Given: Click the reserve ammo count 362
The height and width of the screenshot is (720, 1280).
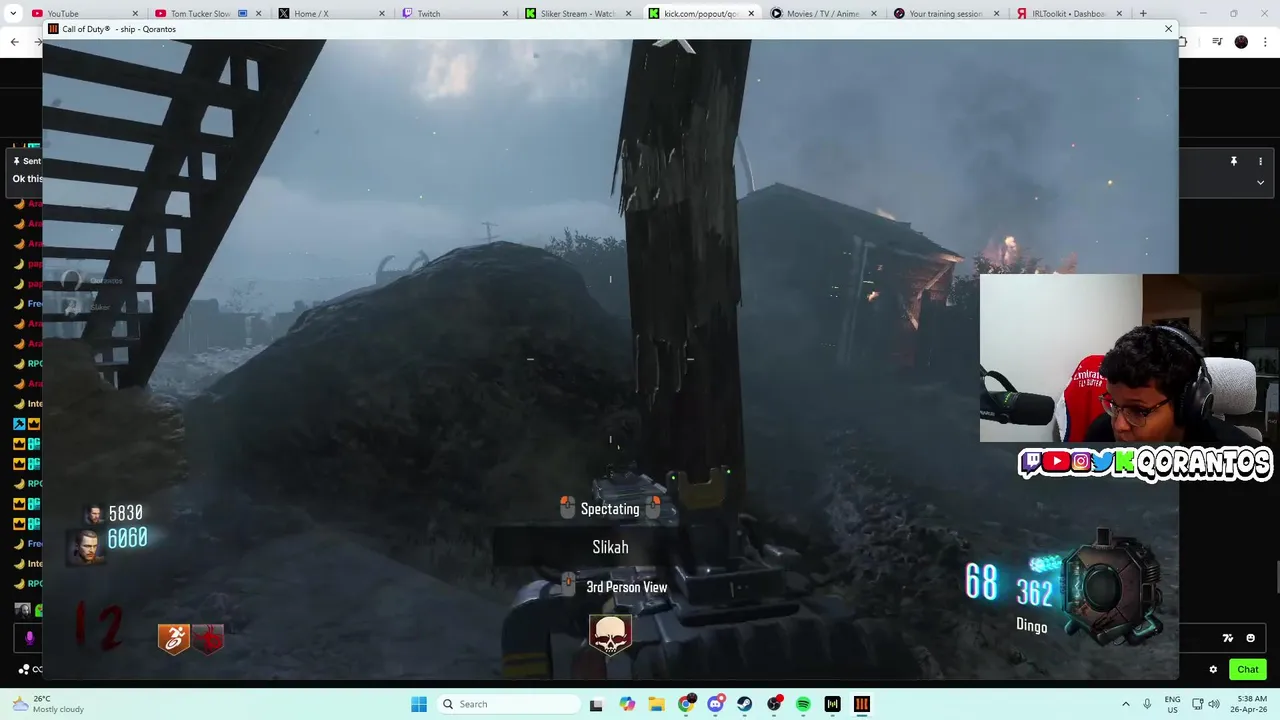Looking at the screenshot, I should [x=1034, y=593].
